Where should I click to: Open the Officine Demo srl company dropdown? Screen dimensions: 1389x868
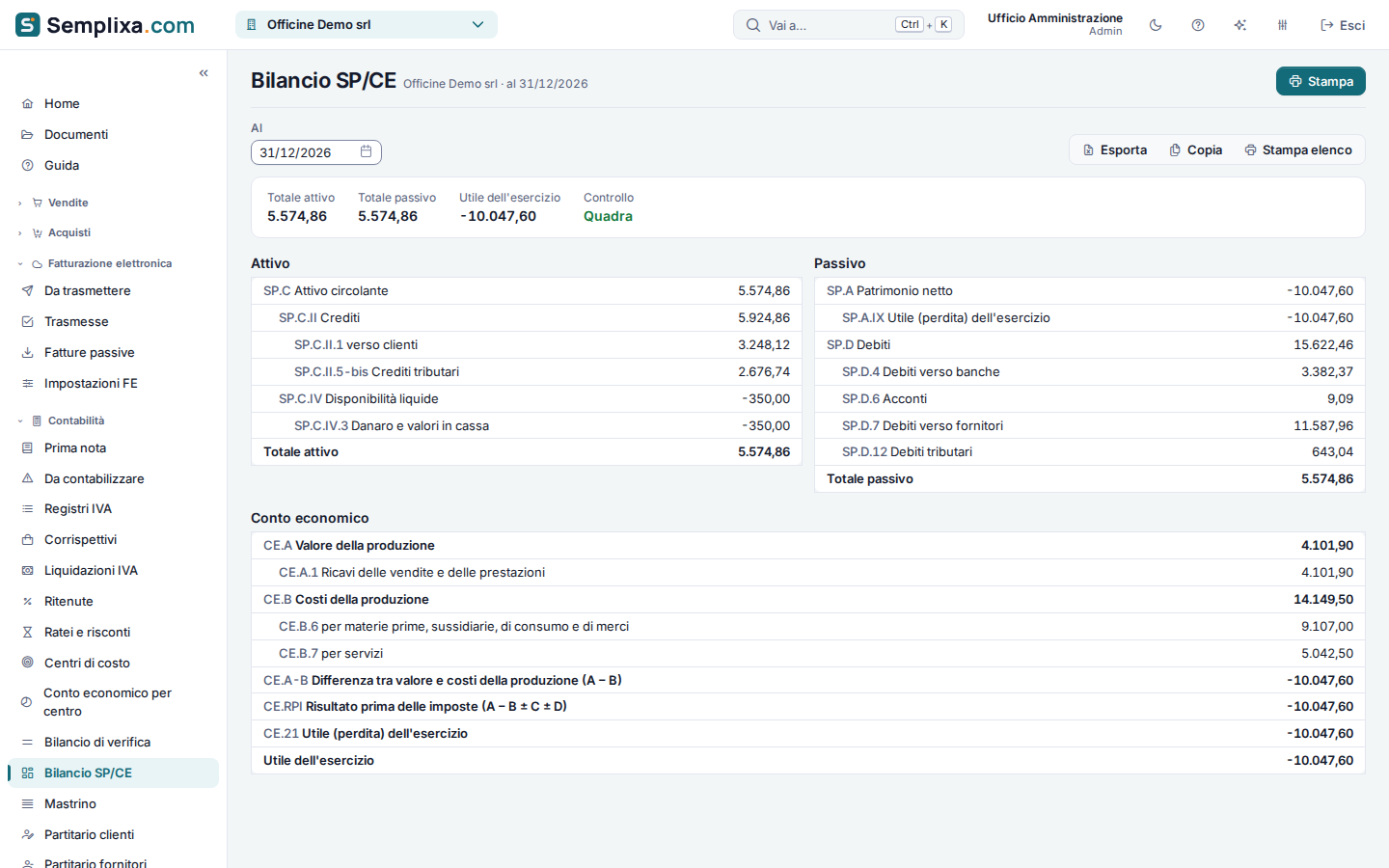(367, 25)
